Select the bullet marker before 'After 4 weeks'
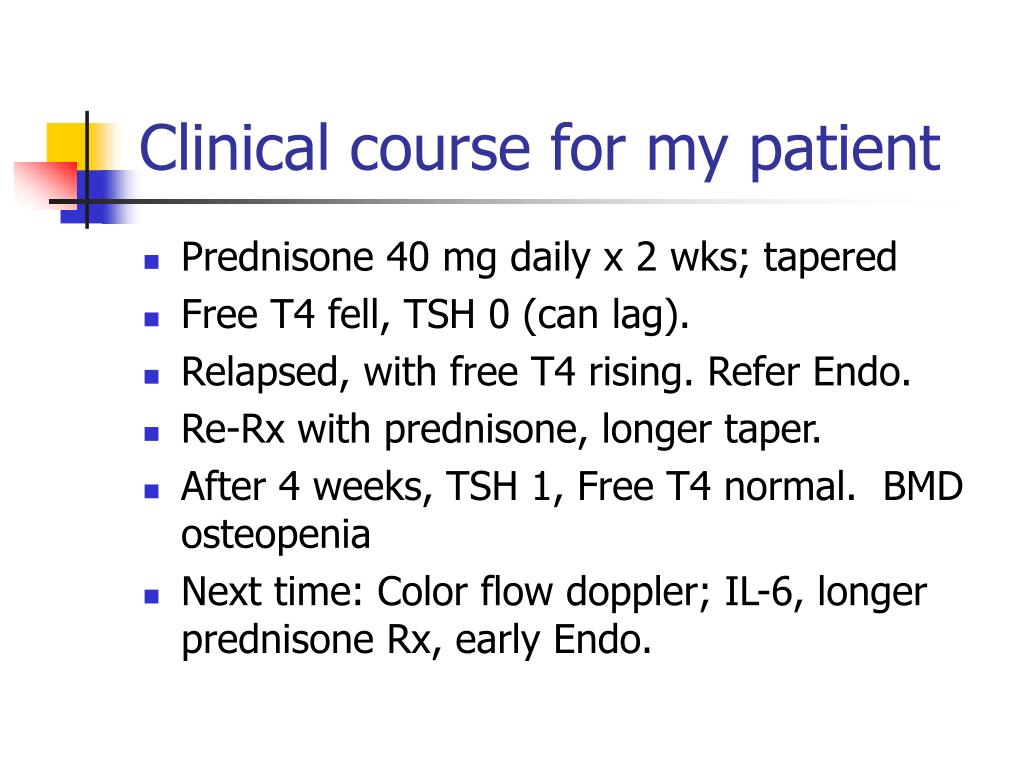The height and width of the screenshot is (768, 1024). click(152, 491)
